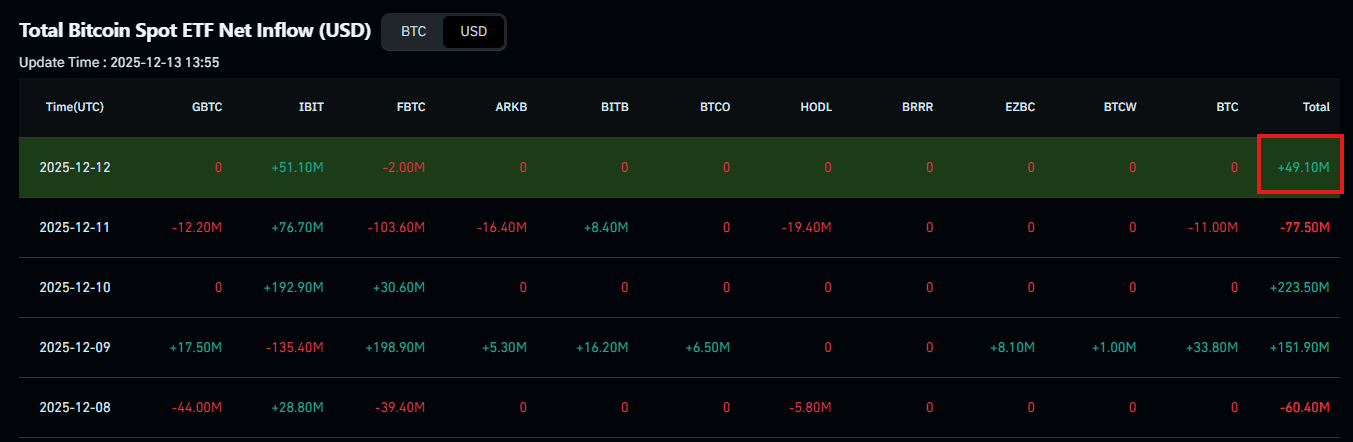Click the Time(UTC) column header

click(x=75, y=107)
